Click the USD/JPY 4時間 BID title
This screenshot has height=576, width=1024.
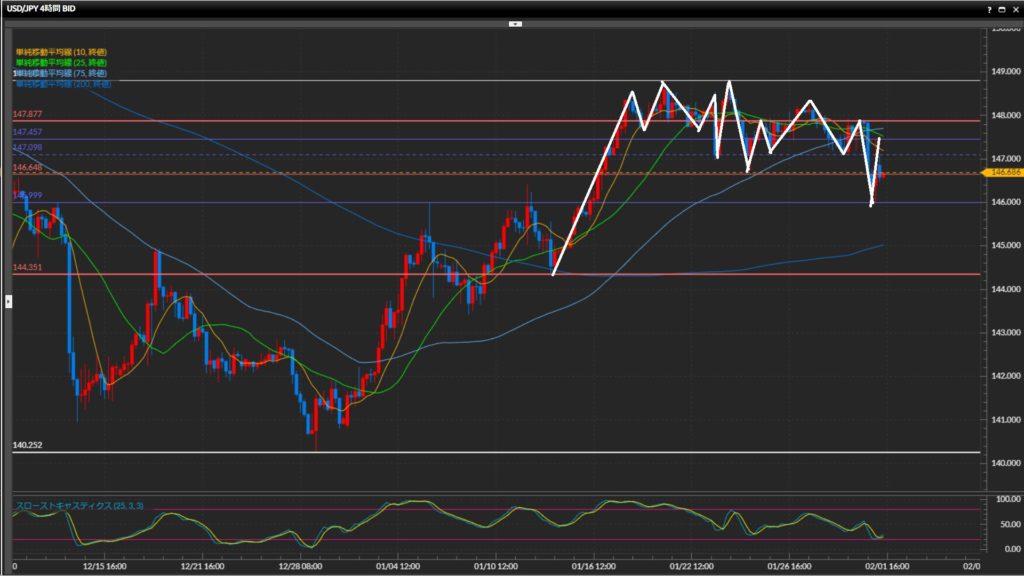(x=42, y=8)
